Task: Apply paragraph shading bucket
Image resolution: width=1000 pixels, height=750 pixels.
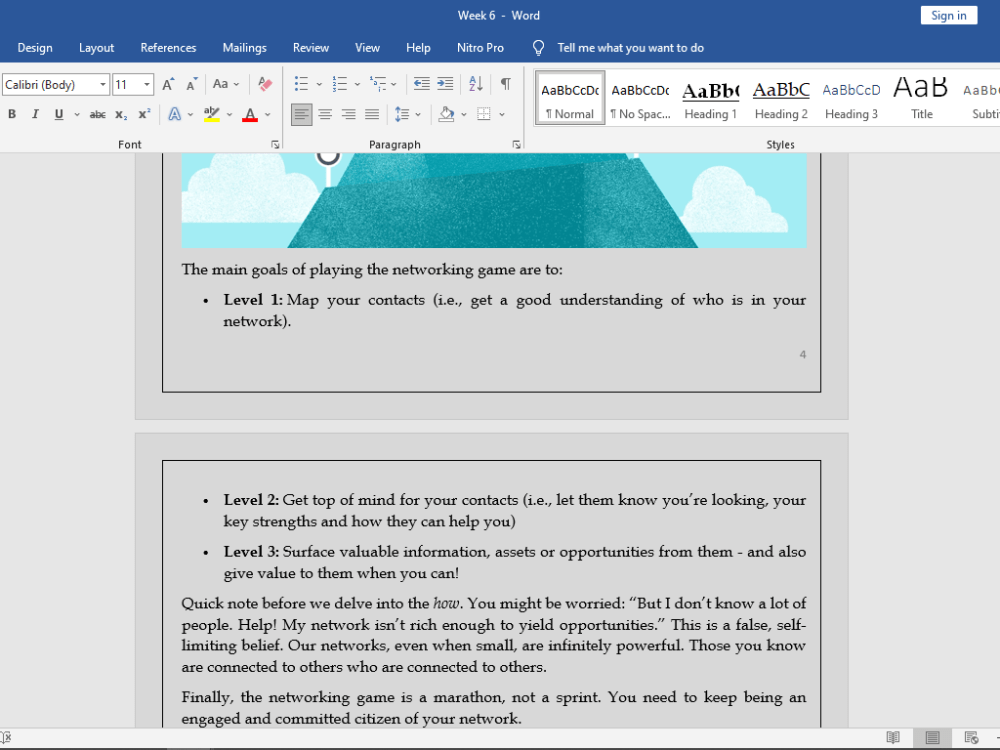Action: pyautogui.click(x=446, y=114)
